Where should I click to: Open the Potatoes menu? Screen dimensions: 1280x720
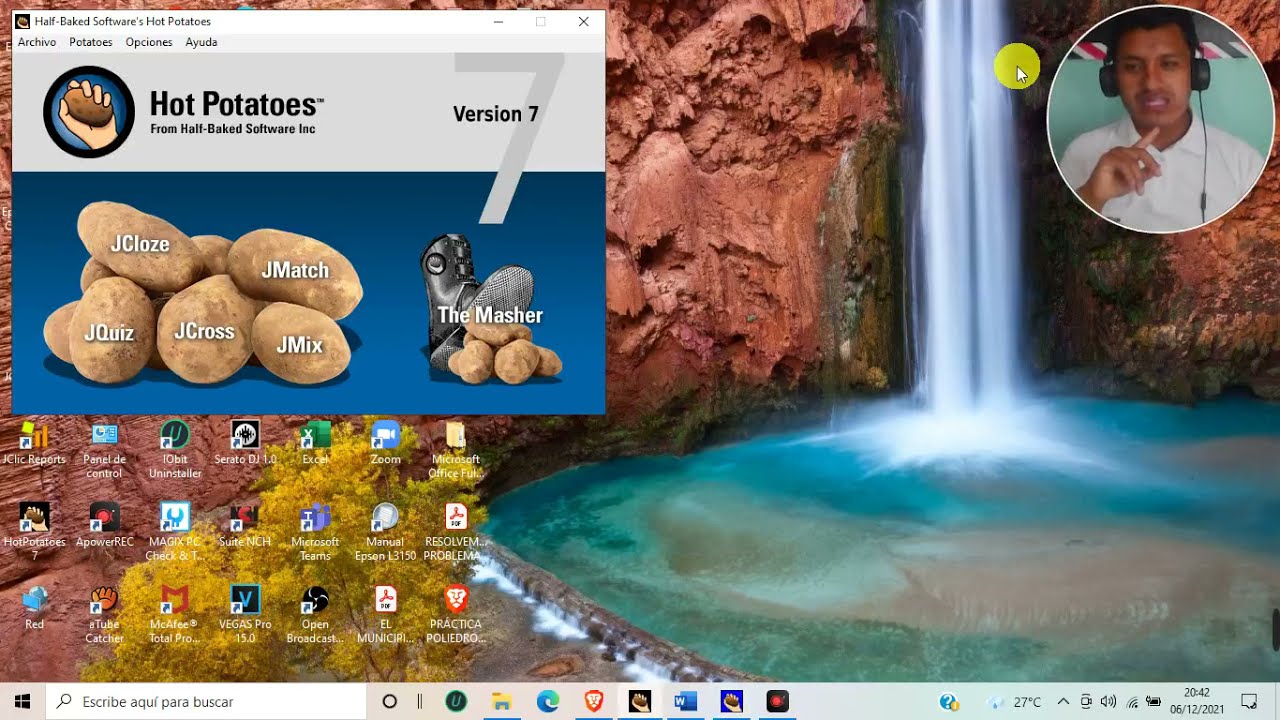91,42
